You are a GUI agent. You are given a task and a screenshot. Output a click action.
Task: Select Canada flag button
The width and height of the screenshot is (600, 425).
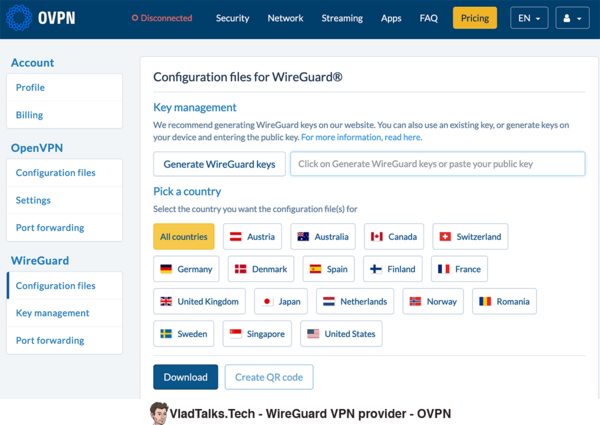(394, 236)
